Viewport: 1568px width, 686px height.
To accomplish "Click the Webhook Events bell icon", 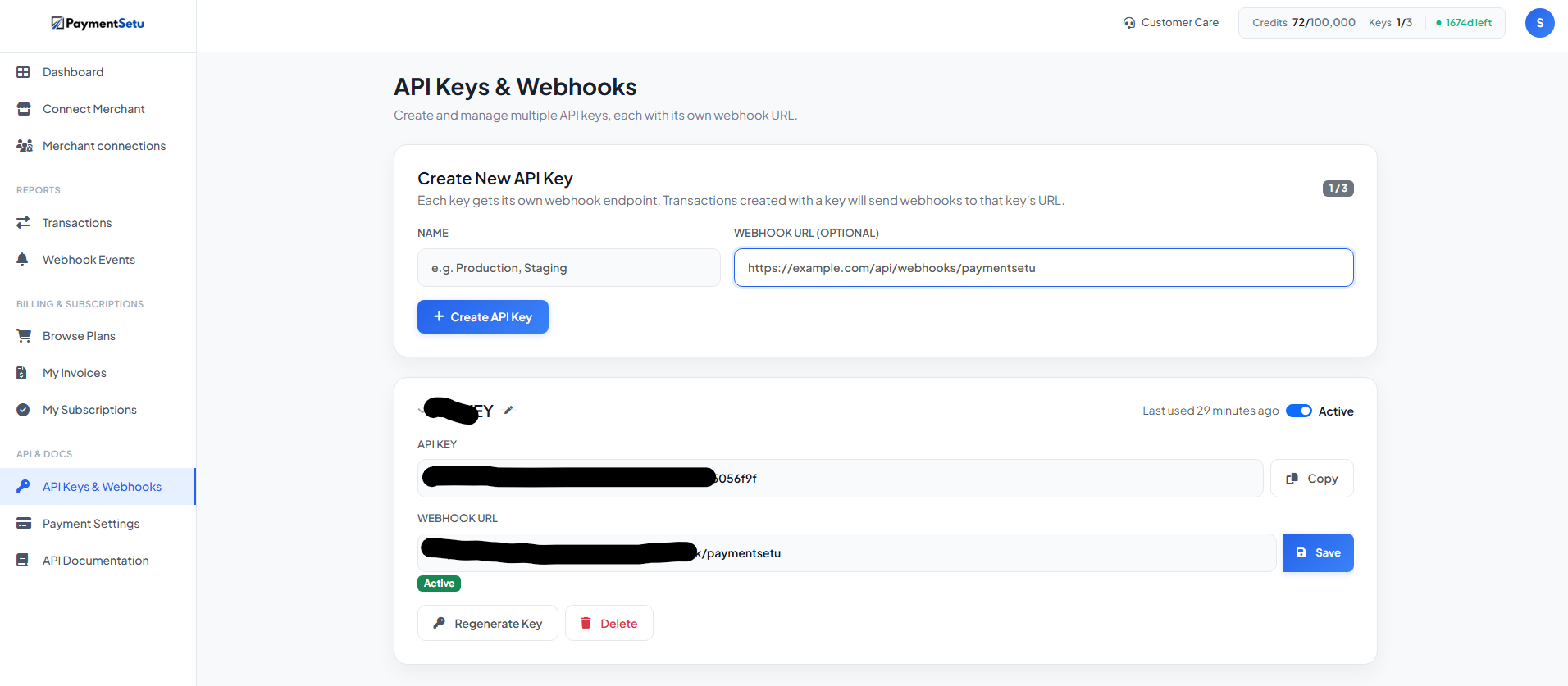I will (x=23, y=260).
